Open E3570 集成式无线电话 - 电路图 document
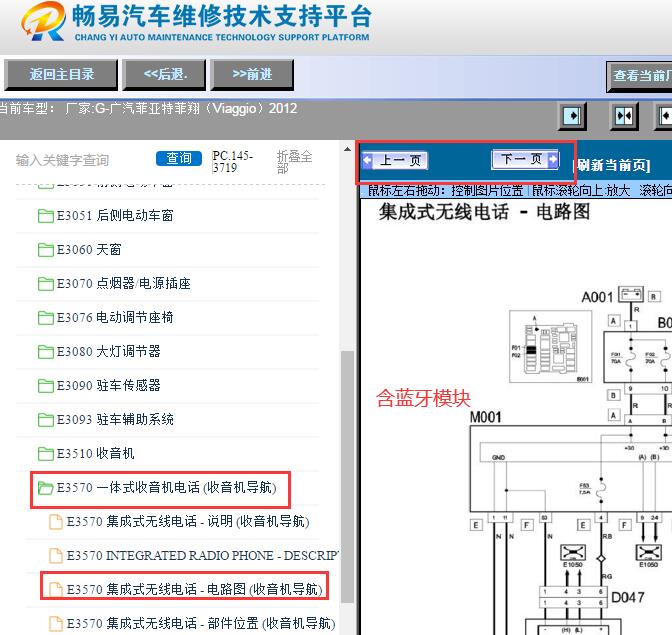Image resolution: width=672 pixels, height=635 pixels. (186, 589)
